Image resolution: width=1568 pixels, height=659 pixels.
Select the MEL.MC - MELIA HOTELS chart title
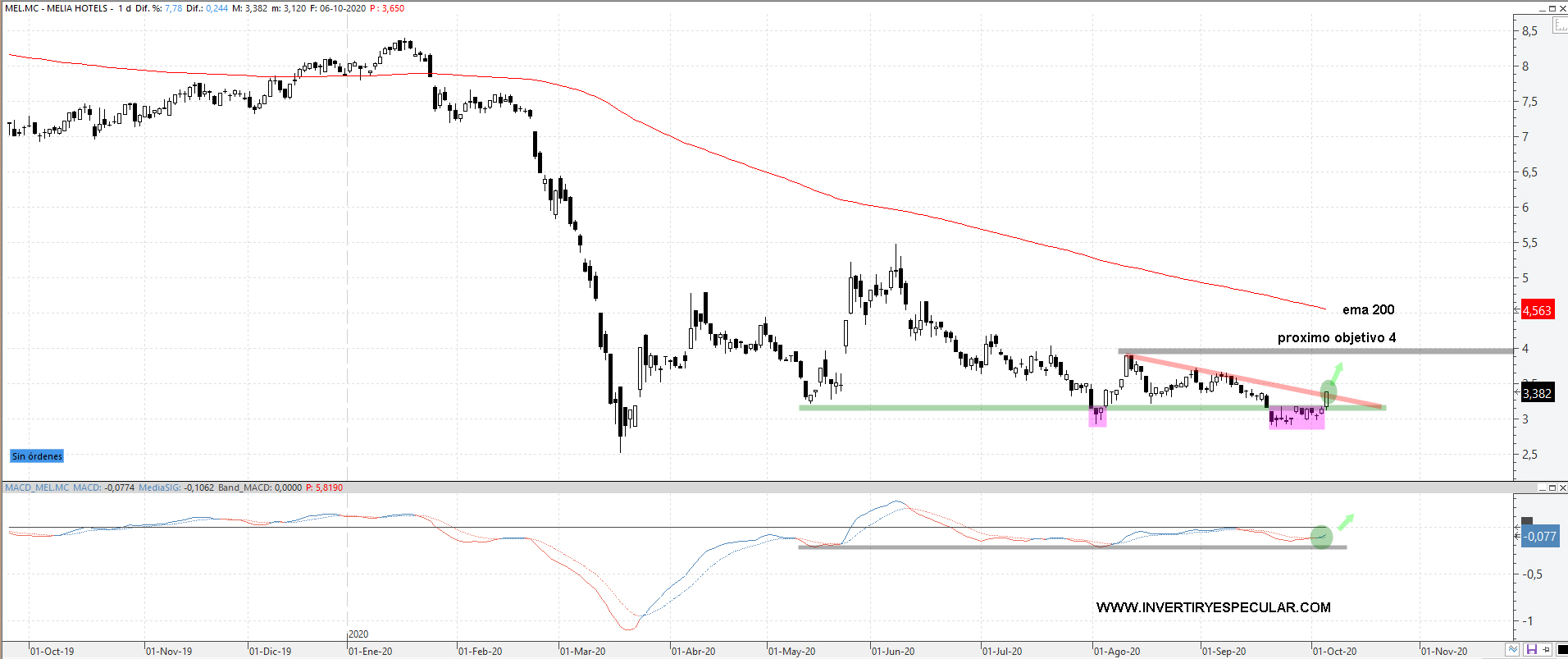(57, 8)
